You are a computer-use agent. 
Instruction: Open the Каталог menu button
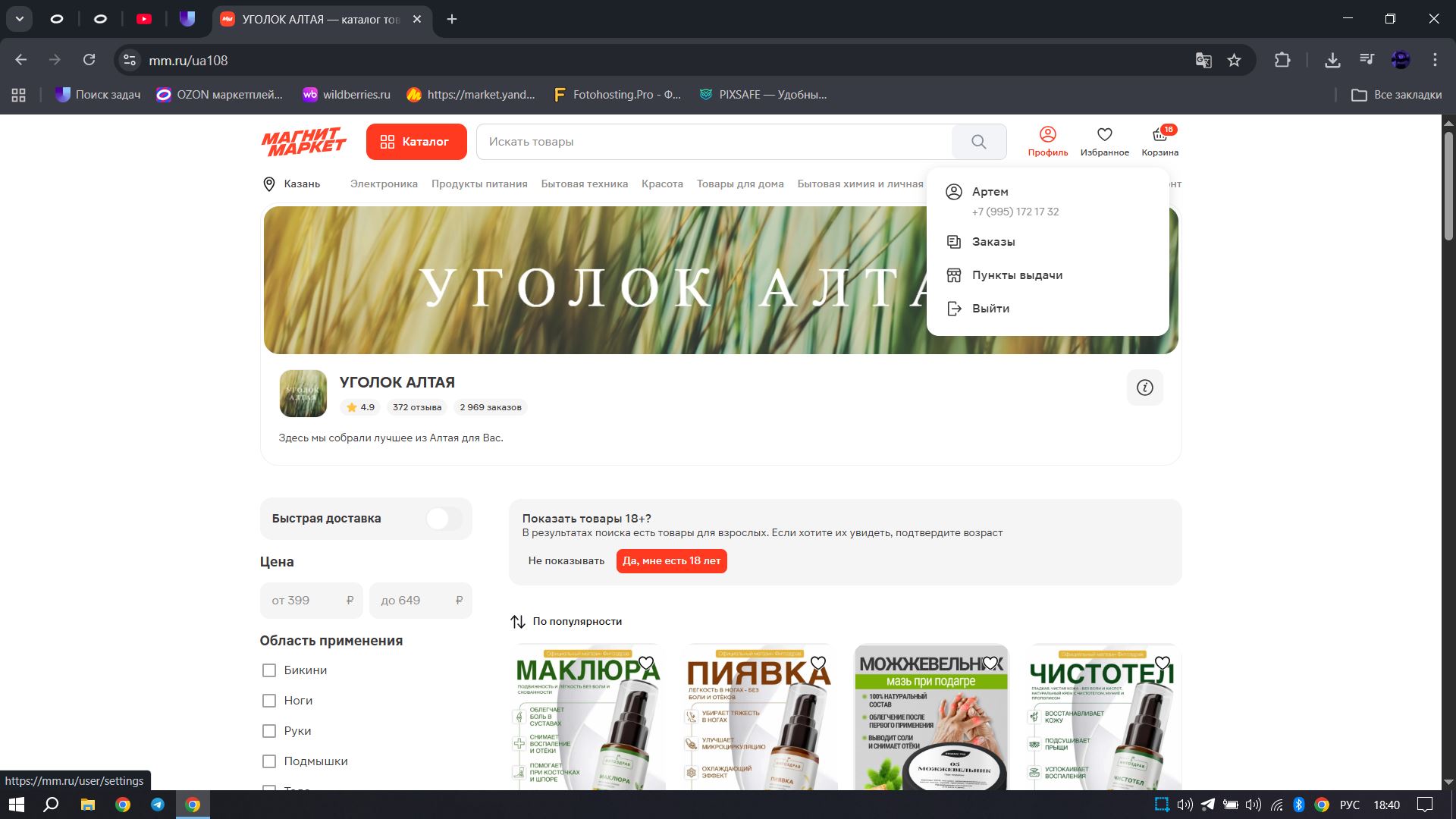click(x=416, y=142)
